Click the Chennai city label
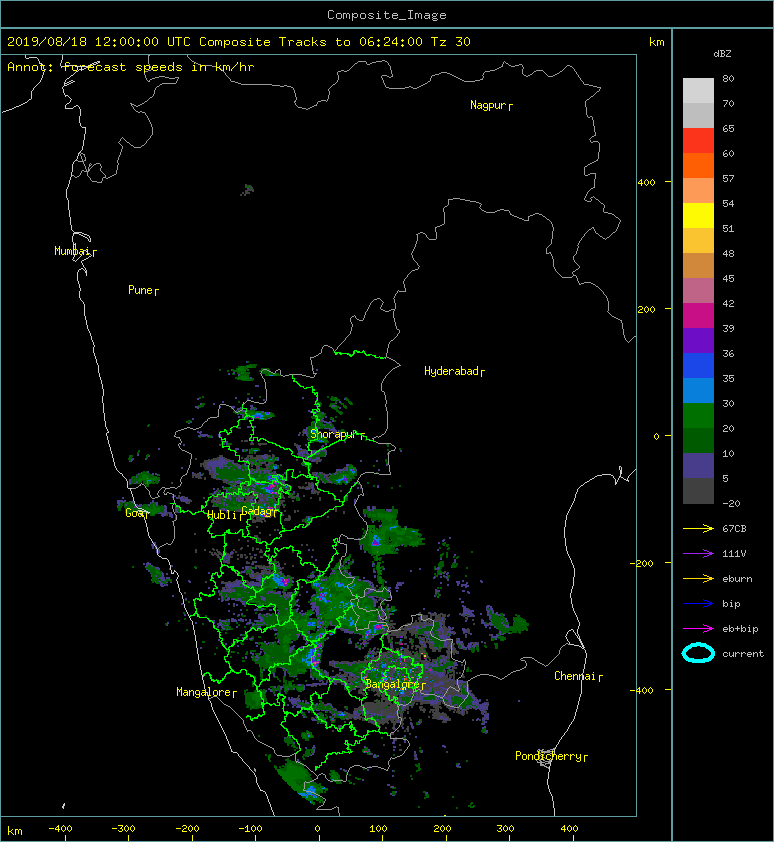774x842 pixels. click(575, 676)
